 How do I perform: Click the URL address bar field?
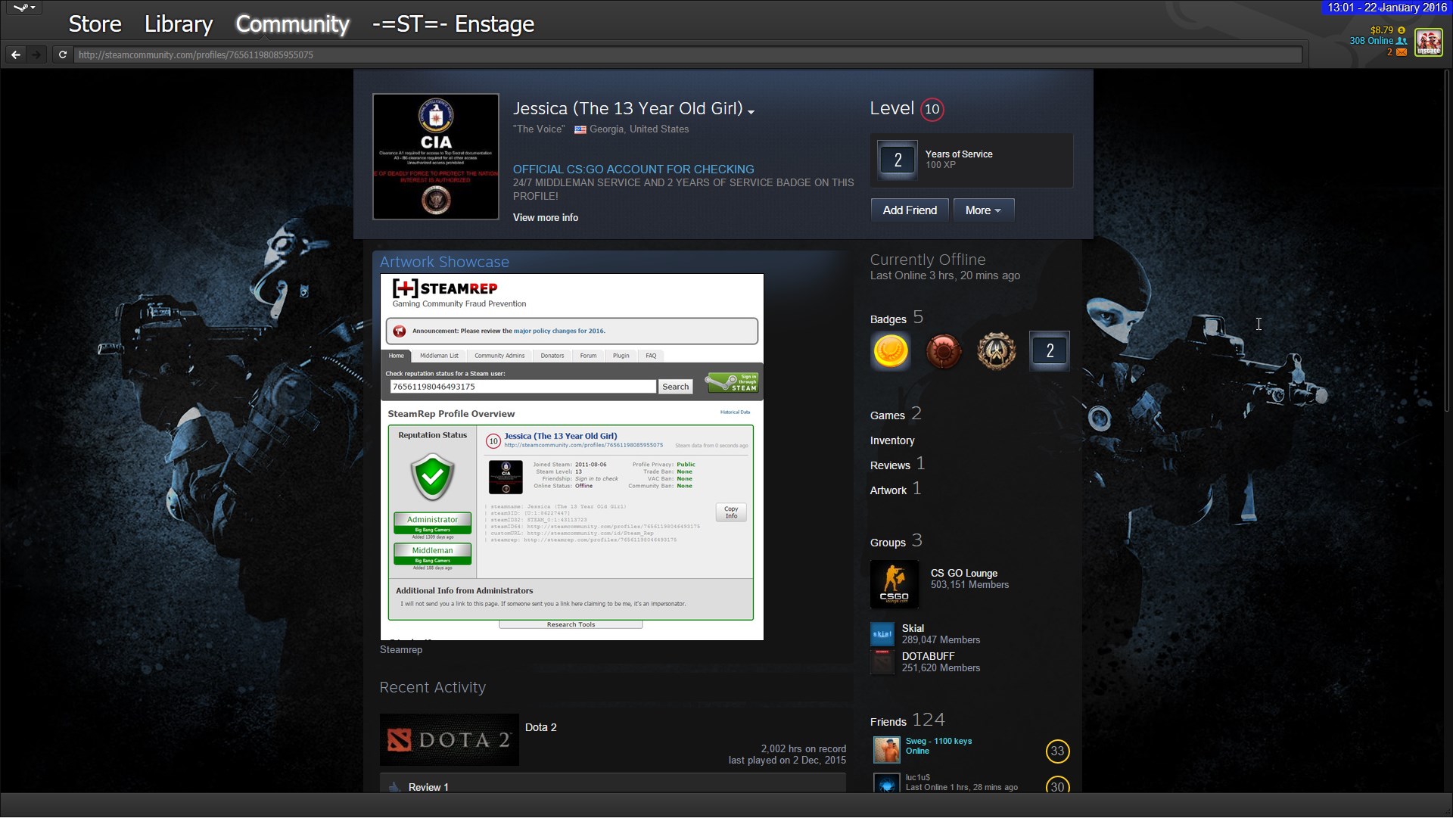[x=681, y=54]
